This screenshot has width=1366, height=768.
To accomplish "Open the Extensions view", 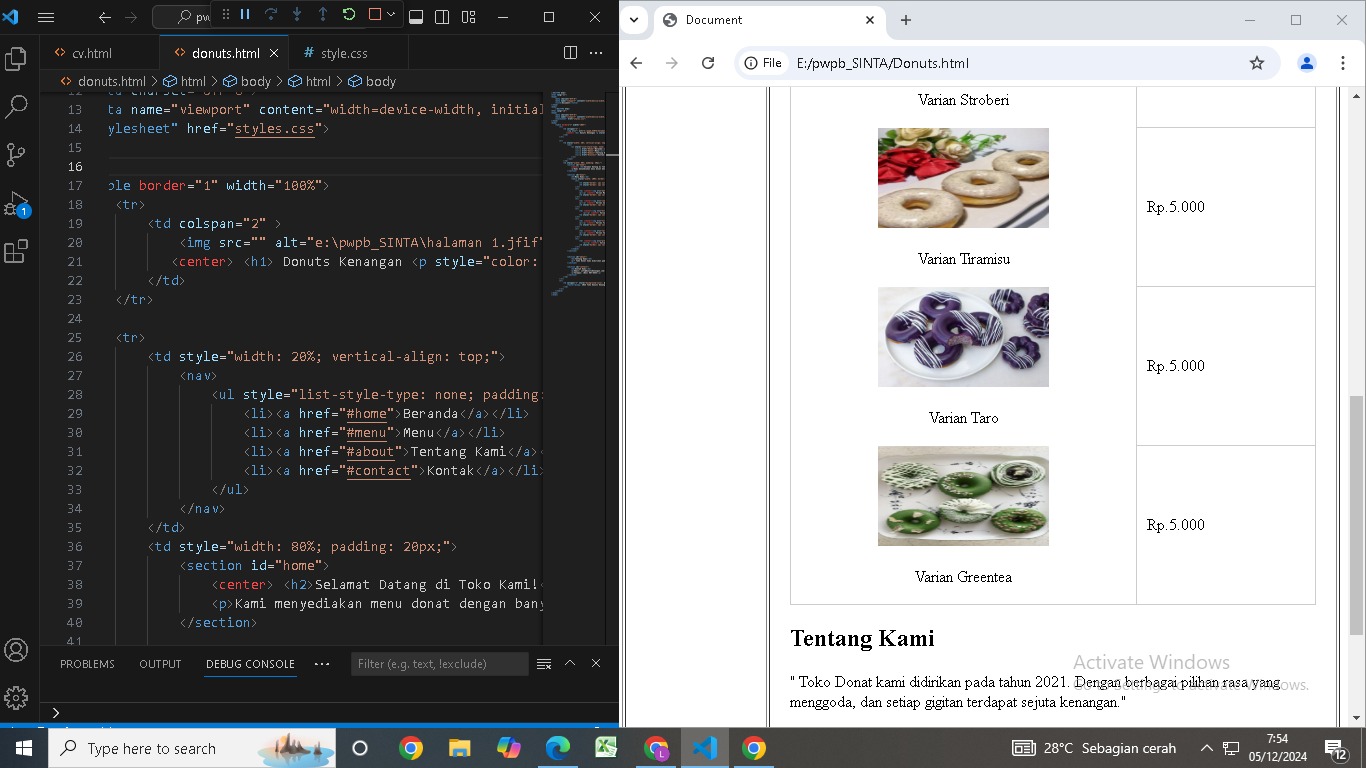I will pyautogui.click(x=16, y=252).
